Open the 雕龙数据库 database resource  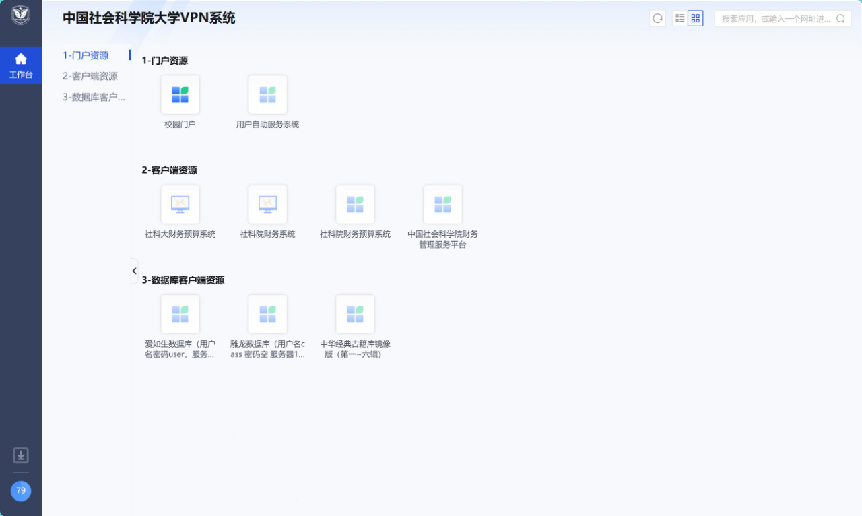click(267, 314)
